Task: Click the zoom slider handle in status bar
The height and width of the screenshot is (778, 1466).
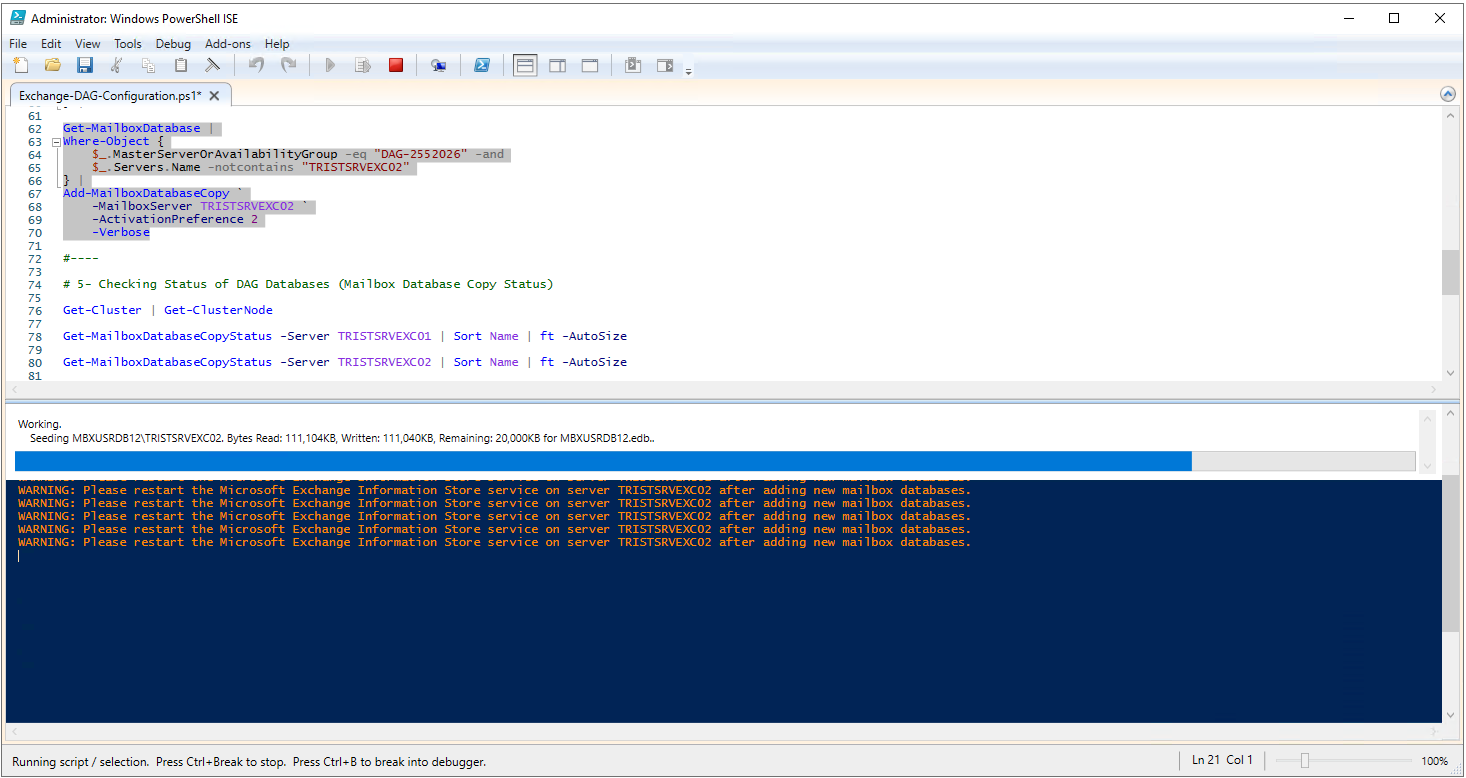Action: (1305, 761)
